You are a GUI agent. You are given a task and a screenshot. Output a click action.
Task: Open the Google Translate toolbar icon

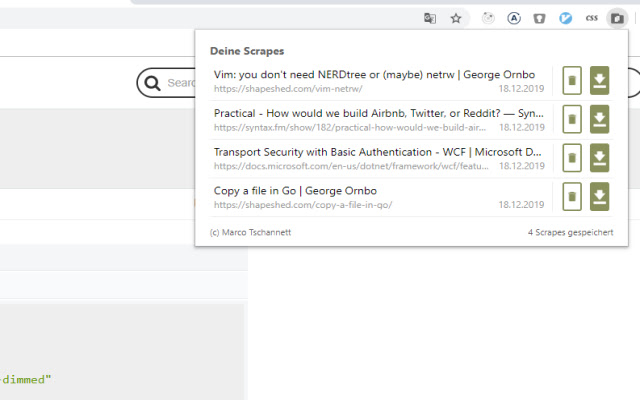pos(430,18)
